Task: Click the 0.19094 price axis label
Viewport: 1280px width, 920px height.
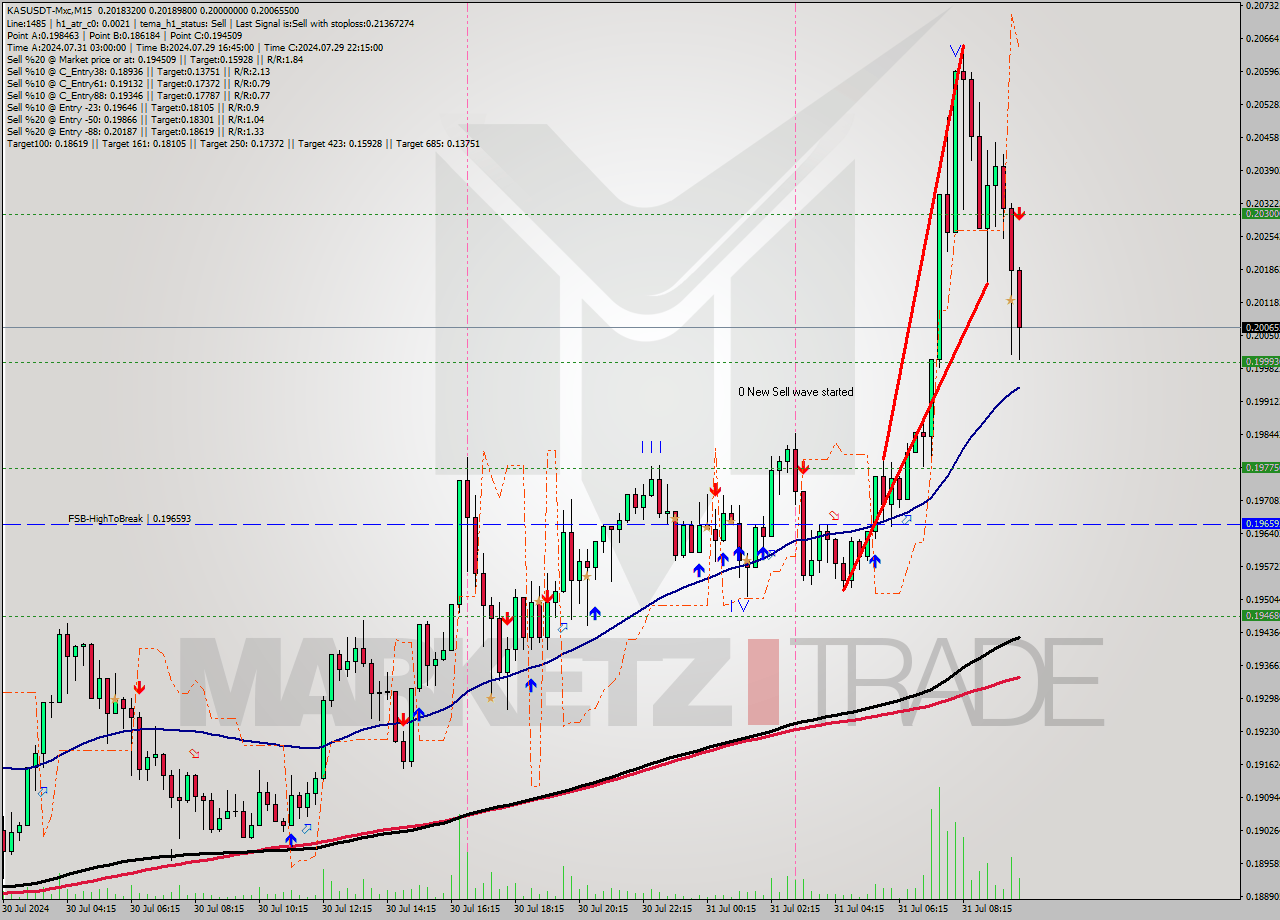Action: pyautogui.click(x=1261, y=798)
